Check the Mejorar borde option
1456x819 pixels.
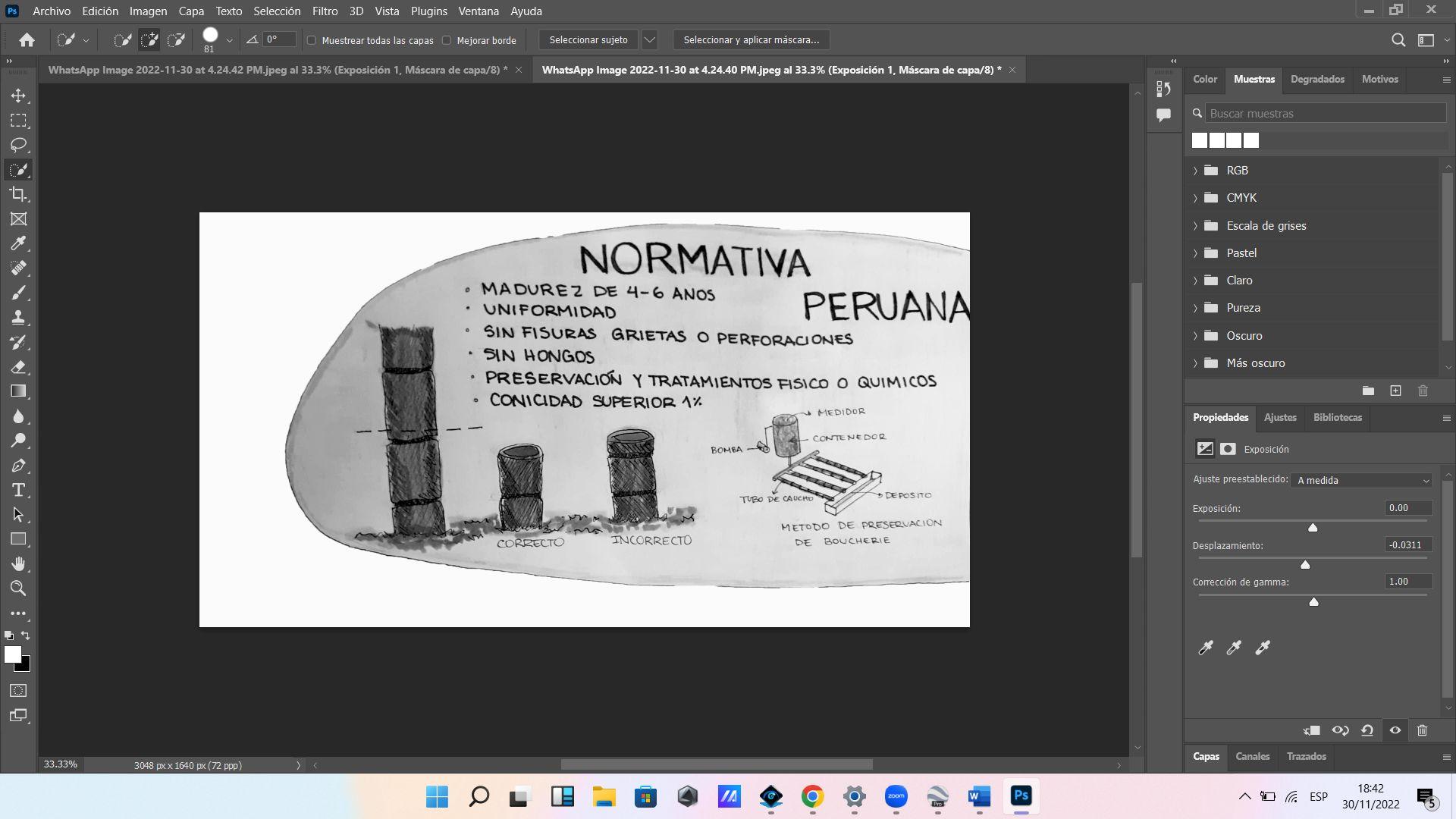447,40
